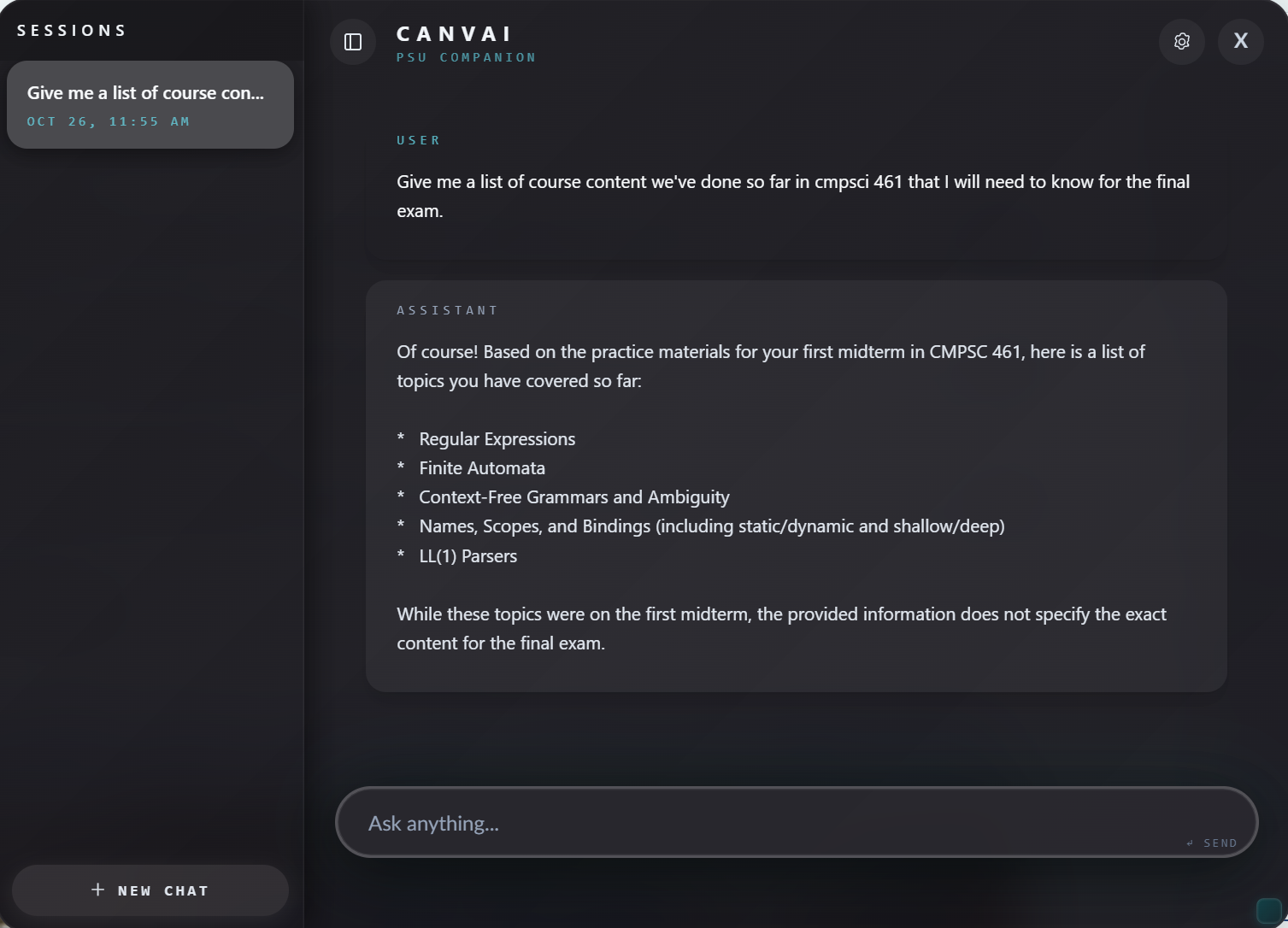Click the PSU COMPANION subtitle
Screen dimensions: 1288x928
[467, 57]
